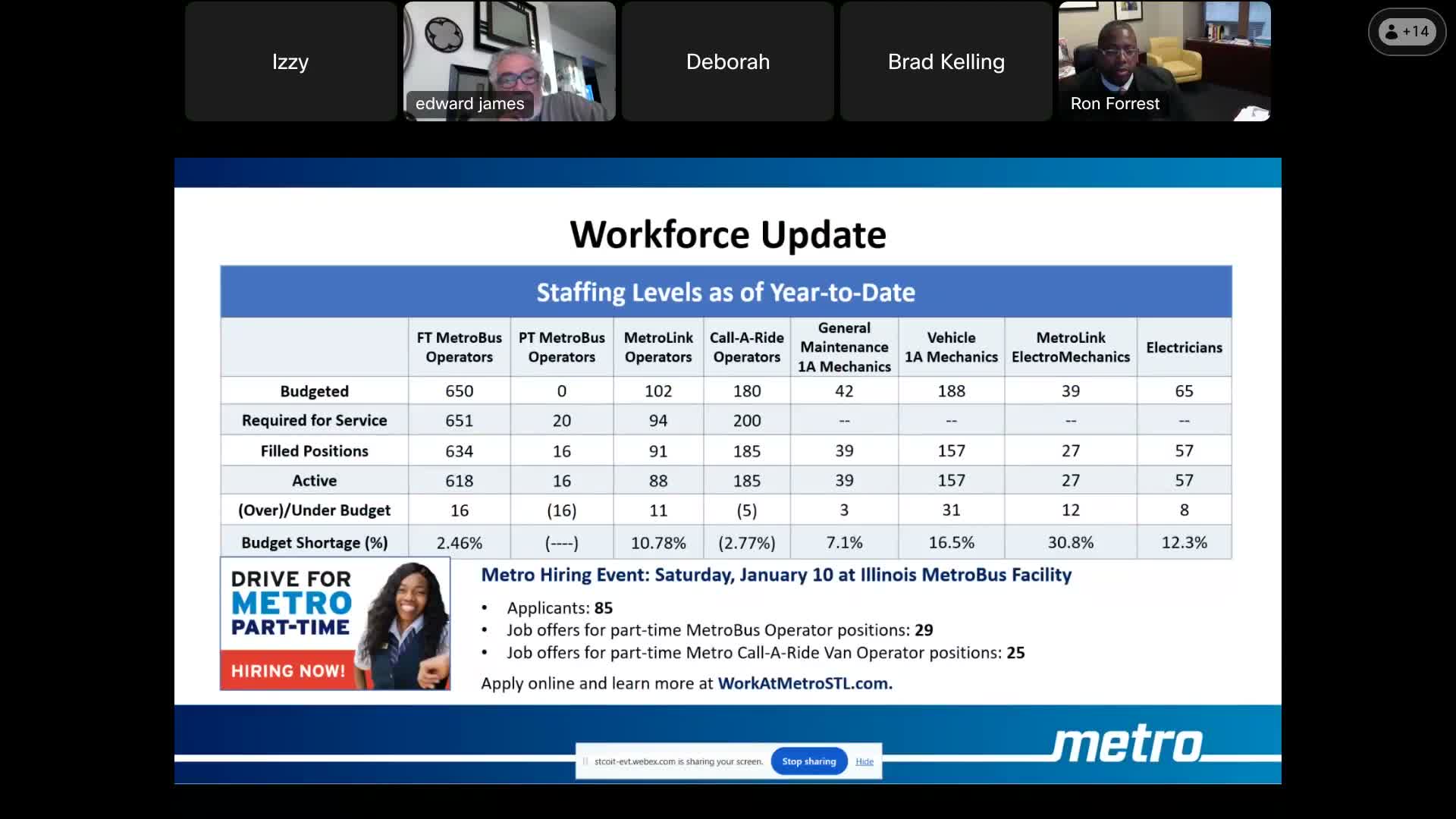Click the Staffing Levels table header banner
This screenshot has height=819, width=1456.
[x=726, y=292]
